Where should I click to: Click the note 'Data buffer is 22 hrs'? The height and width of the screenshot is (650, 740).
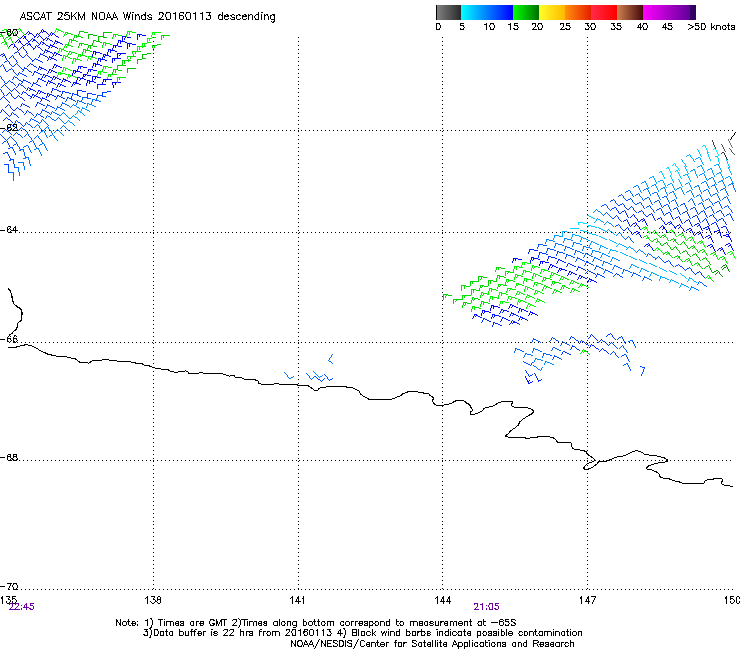point(205,633)
